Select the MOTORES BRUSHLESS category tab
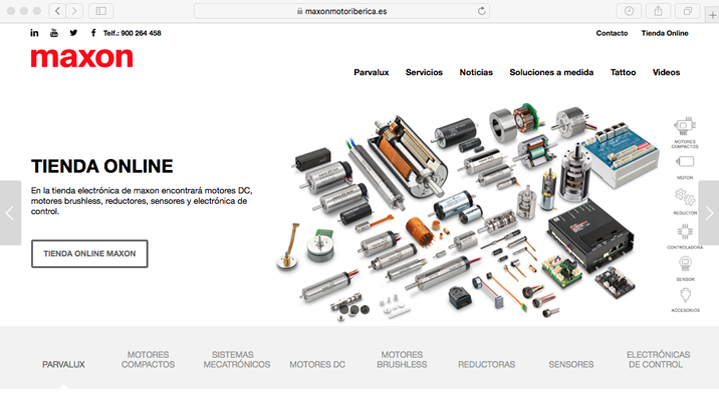The height and width of the screenshot is (420, 719). point(402,359)
